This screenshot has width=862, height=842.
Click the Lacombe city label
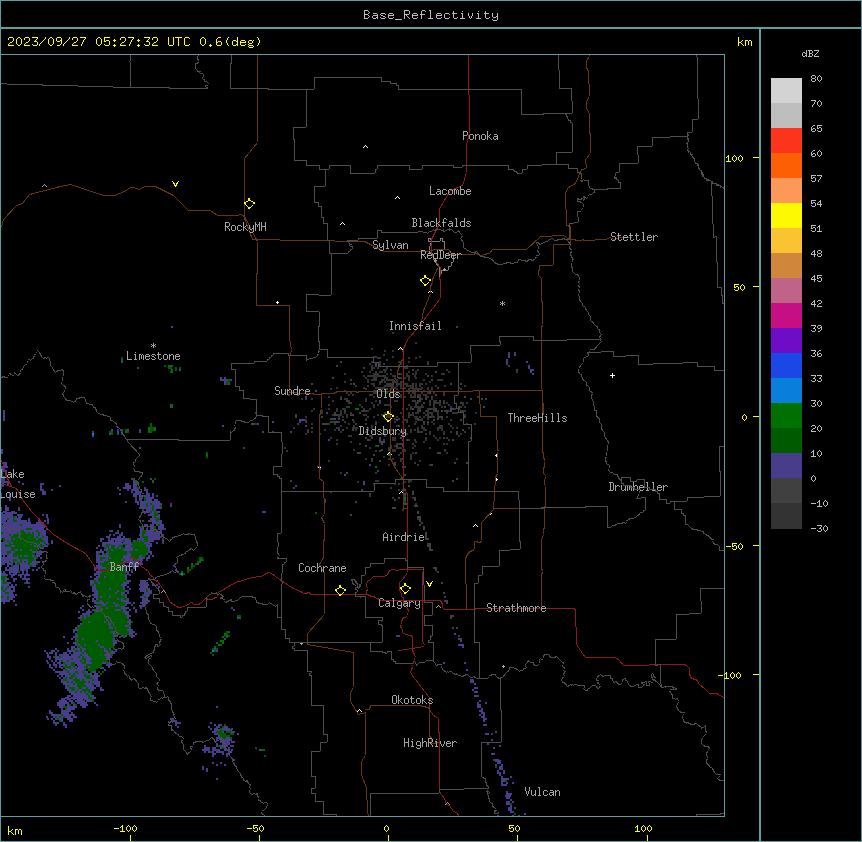(450, 191)
